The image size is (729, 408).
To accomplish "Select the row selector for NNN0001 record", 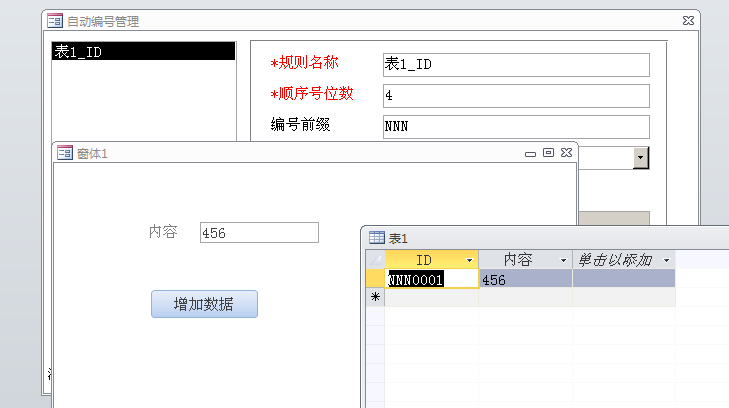I will 375,279.
